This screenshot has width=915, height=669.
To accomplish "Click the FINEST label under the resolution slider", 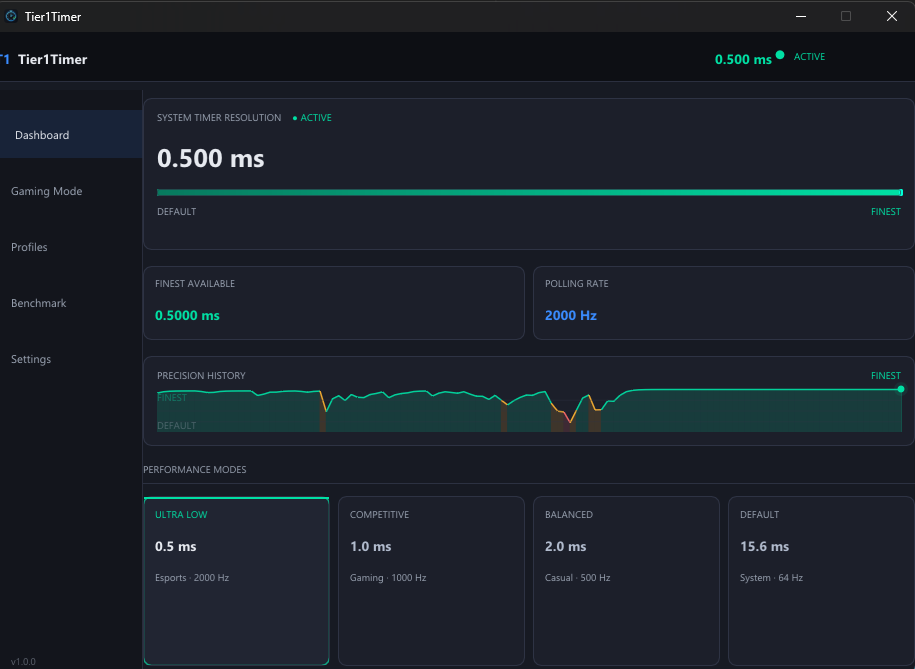I will pos(885,211).
